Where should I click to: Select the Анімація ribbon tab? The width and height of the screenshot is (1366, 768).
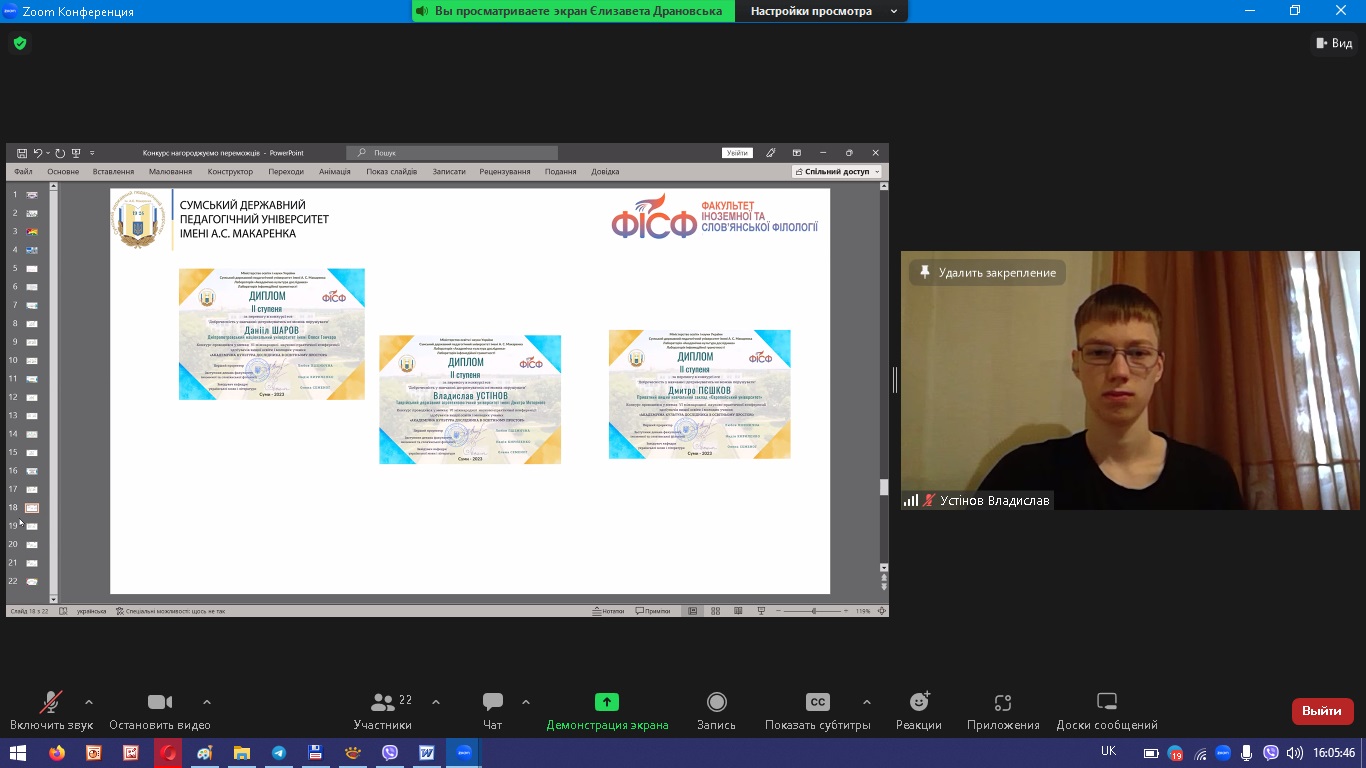click(335, 171)
